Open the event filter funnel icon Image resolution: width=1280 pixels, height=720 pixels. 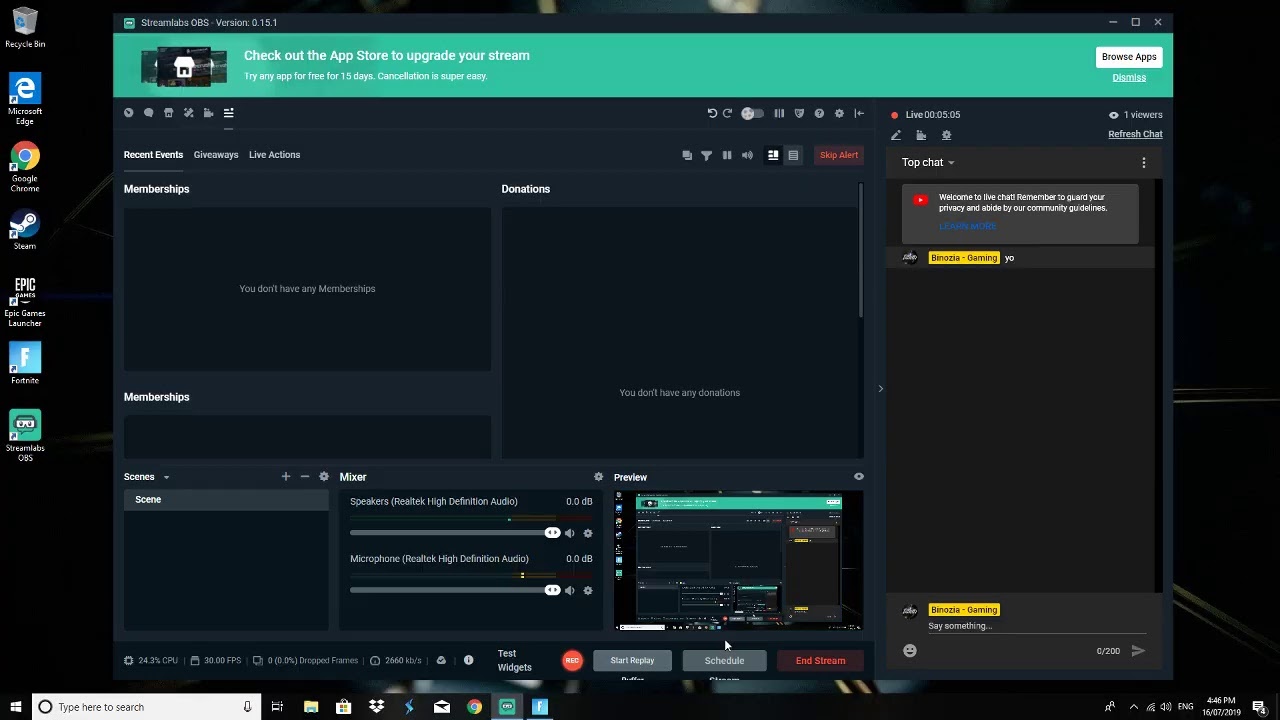point(706,155)
